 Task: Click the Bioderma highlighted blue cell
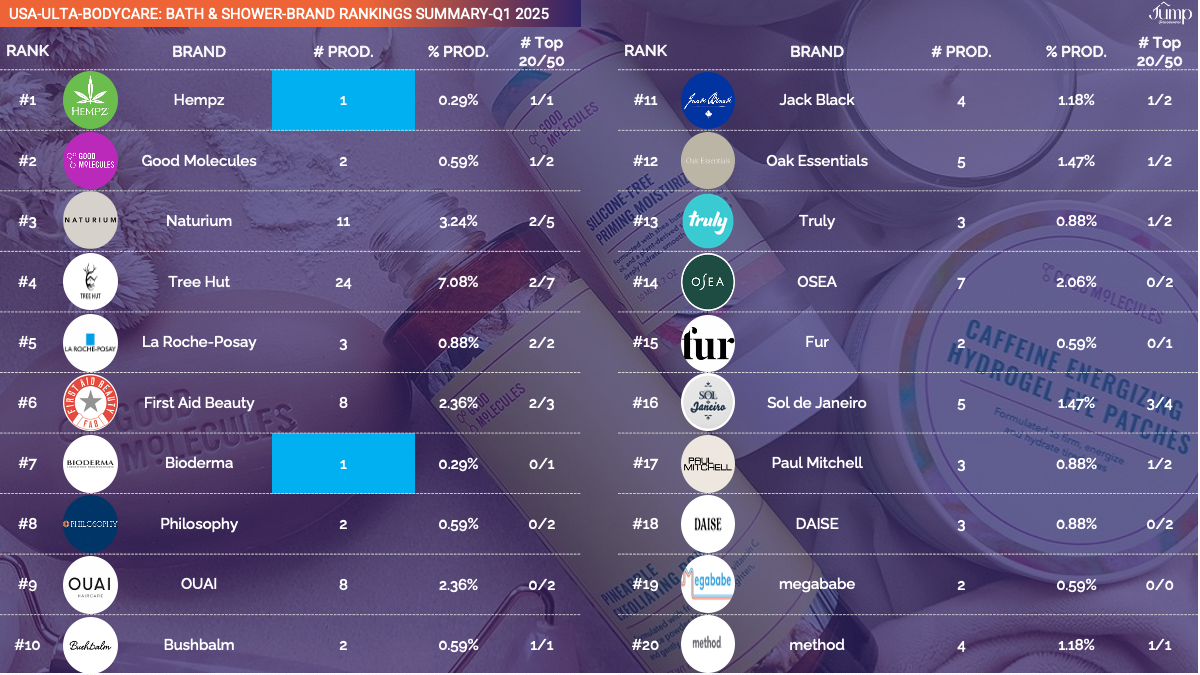tap(343, 463)
